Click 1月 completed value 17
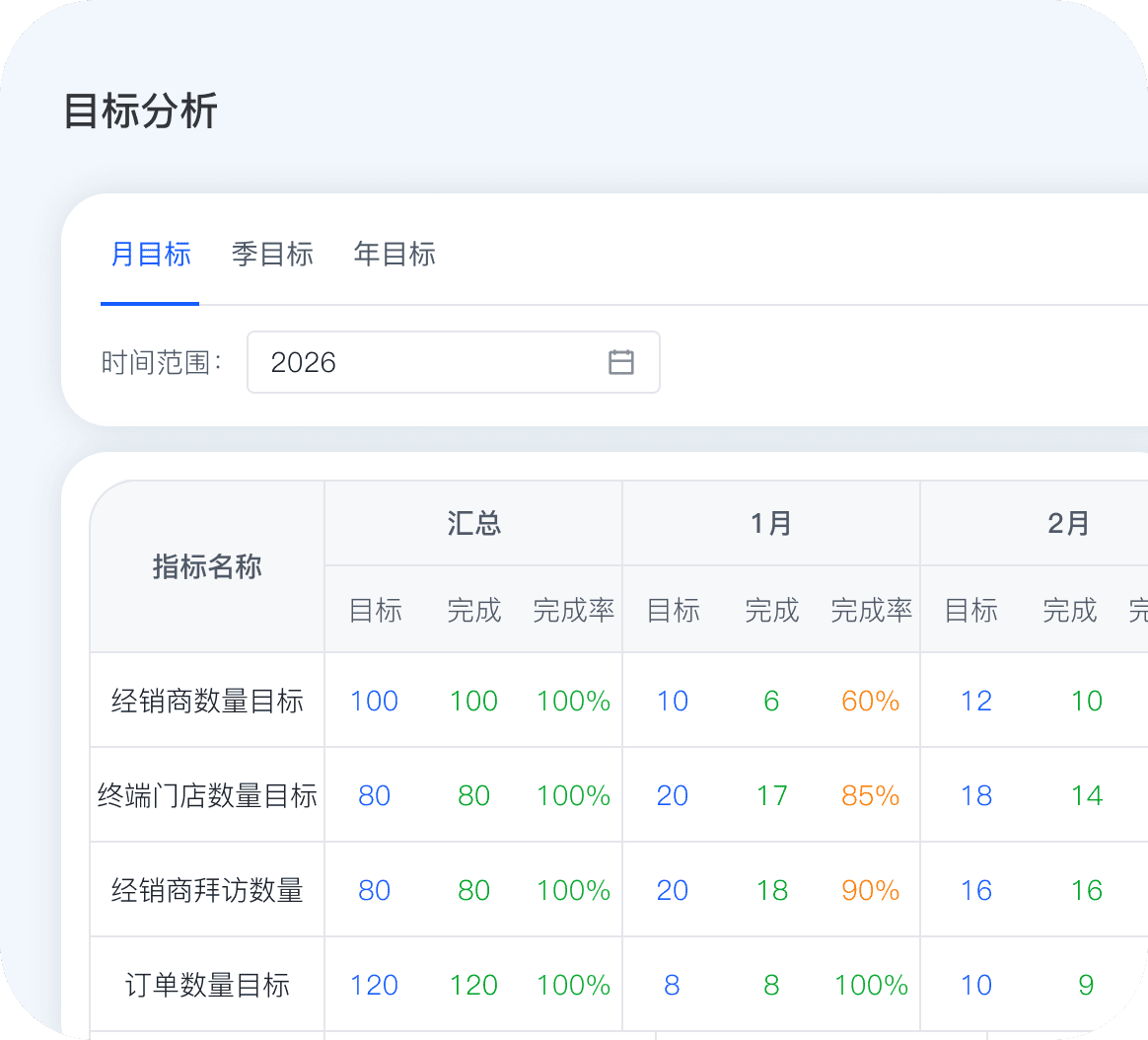This screenshot has width=1148, height=1040. click(x=771, y=796)
